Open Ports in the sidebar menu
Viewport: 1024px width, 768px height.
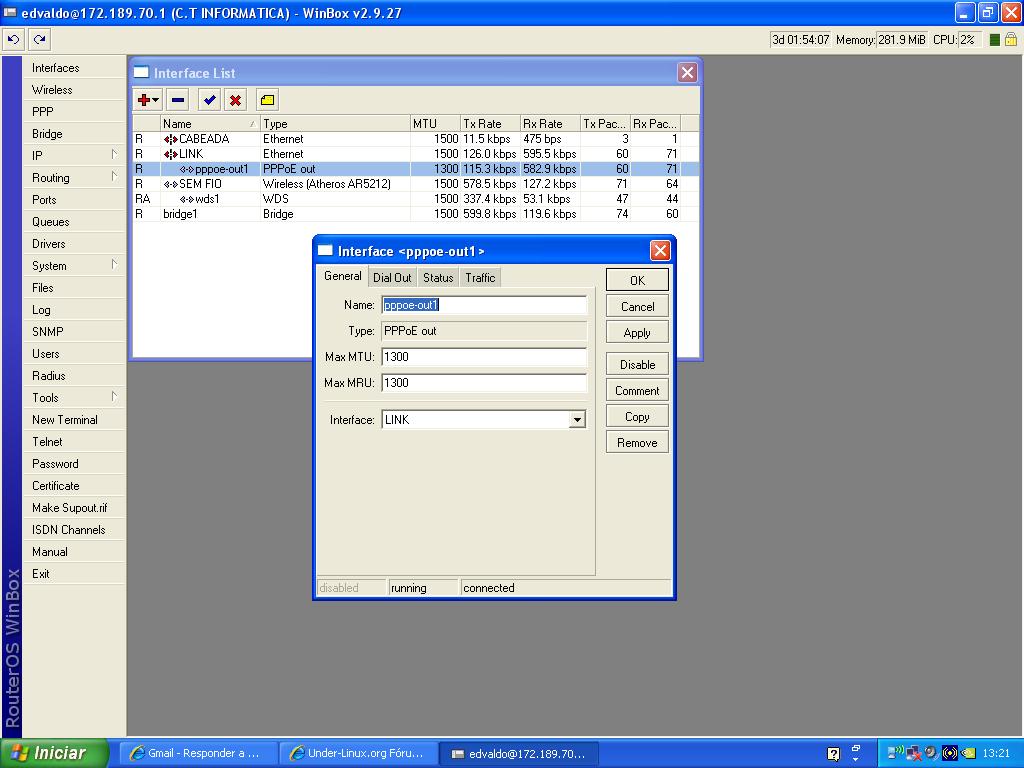point(74,200)
